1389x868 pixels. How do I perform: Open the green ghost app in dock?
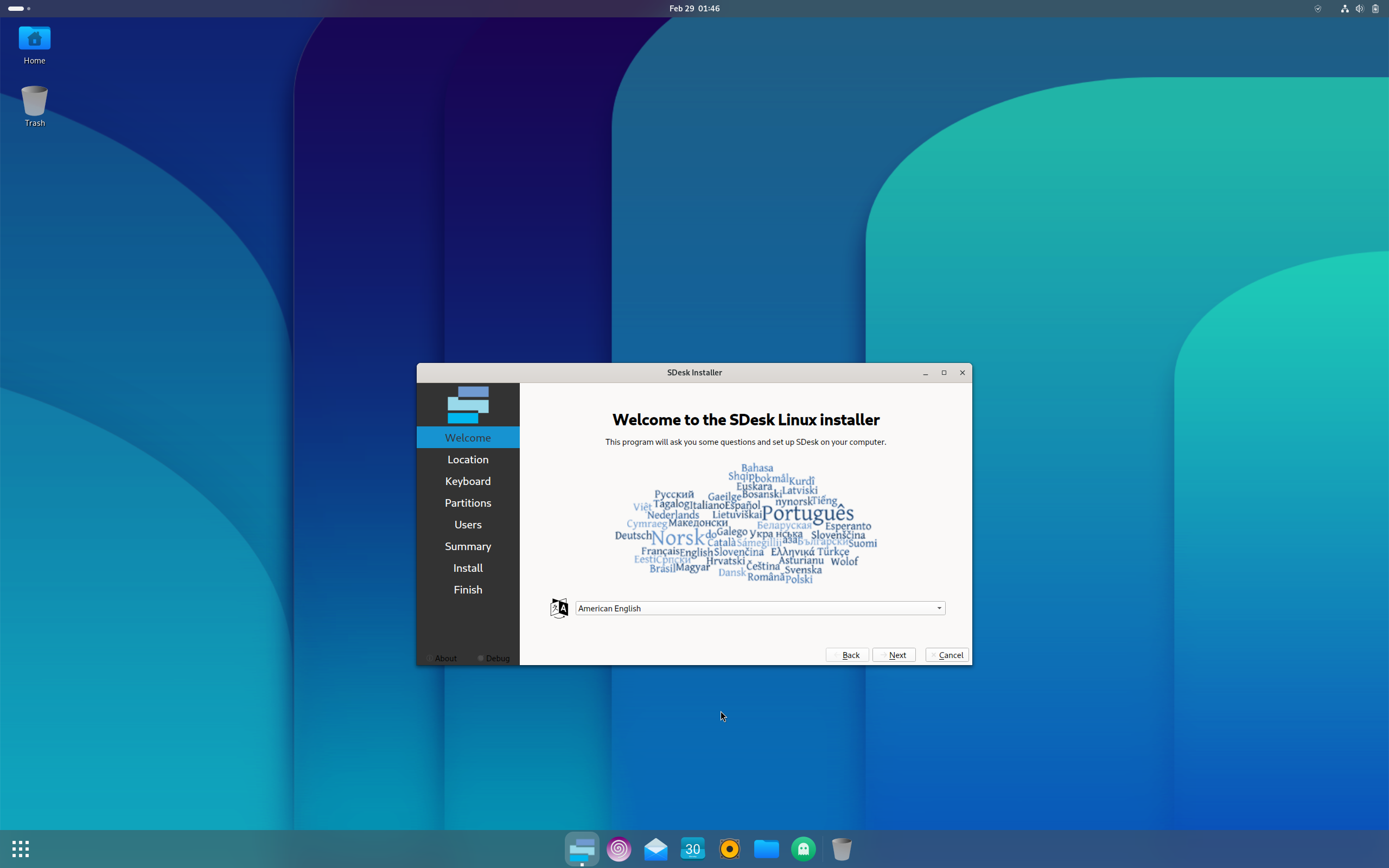[803, 848]
